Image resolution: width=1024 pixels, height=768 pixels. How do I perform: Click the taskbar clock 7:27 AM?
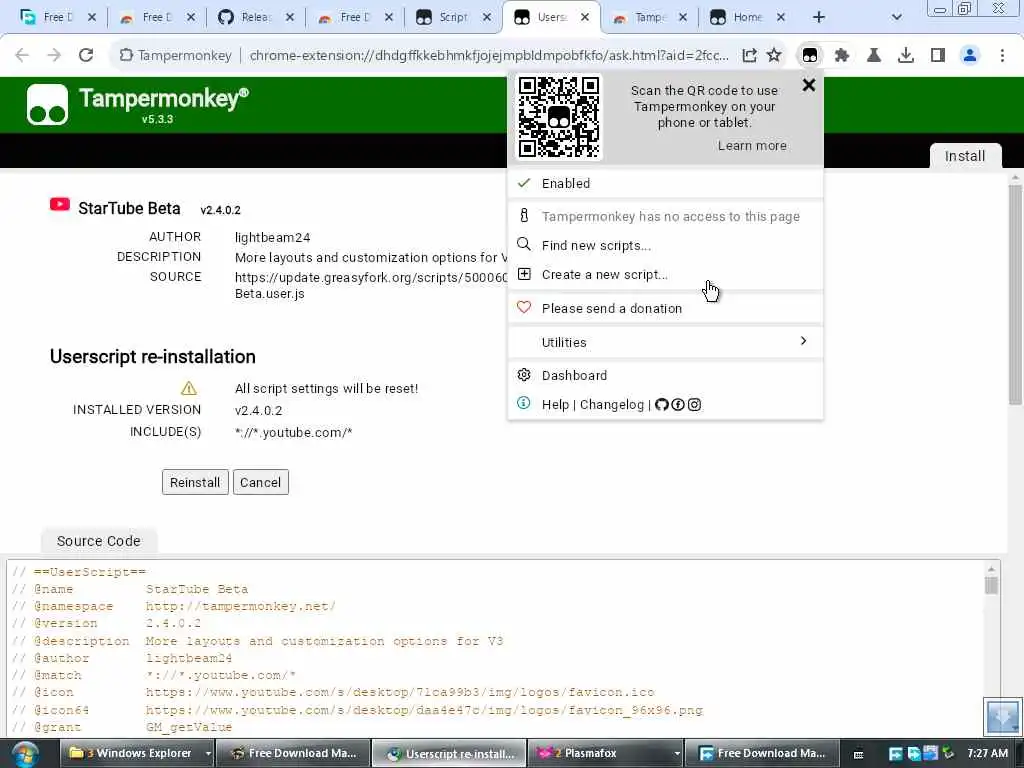pyautogui.click(x=987, y=754)
